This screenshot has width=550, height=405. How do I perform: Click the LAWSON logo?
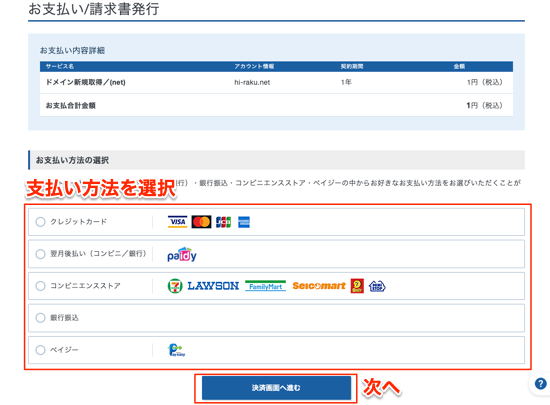(x=213, y=286)
